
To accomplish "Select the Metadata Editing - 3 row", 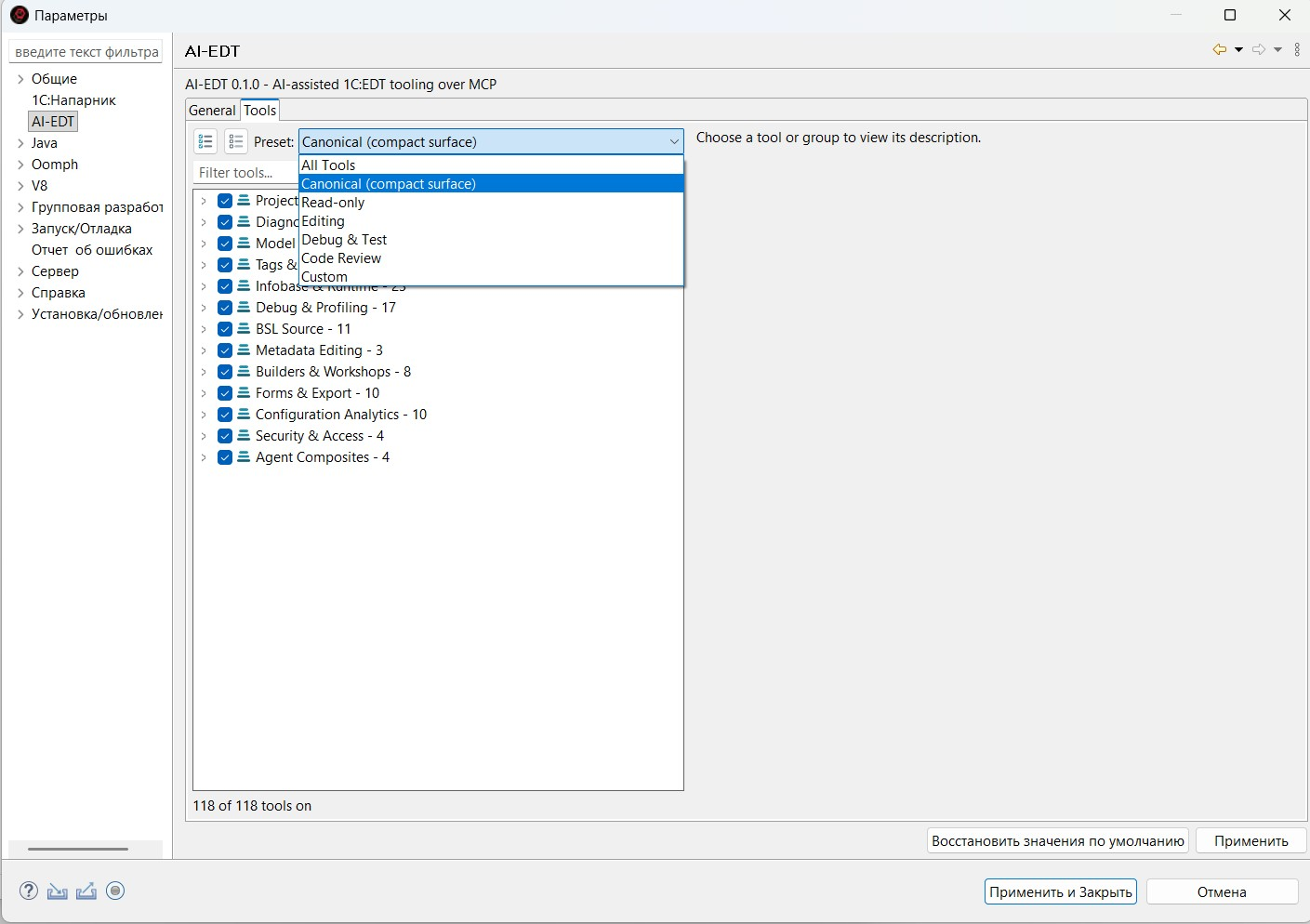I will tap(319, 350).
